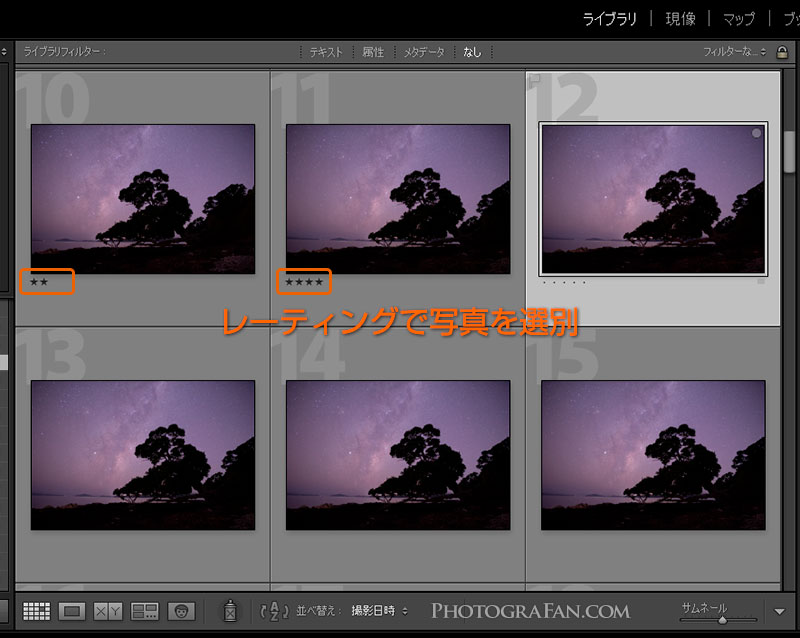Select photo thumbnail number 11
Screen dimensions: 800x638
(398, 199)
